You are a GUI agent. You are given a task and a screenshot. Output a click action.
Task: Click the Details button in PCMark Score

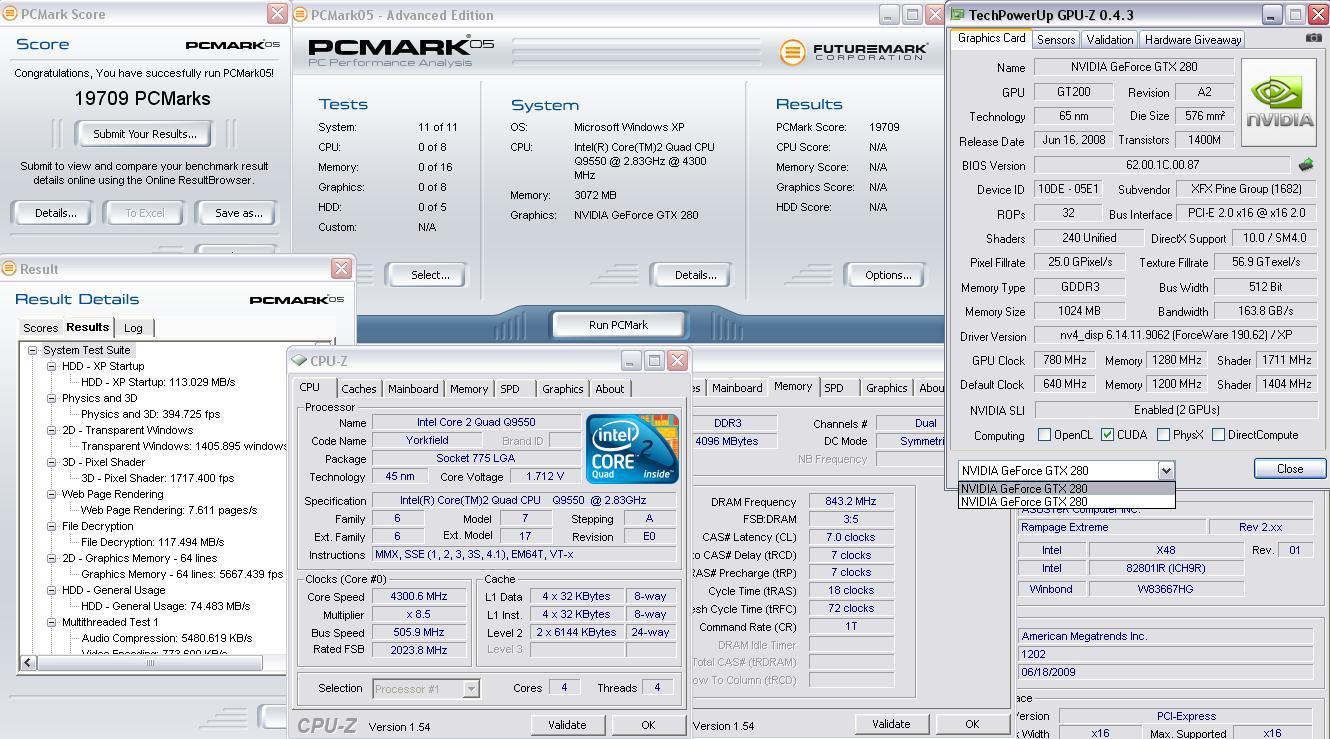(x=55, y=213)
